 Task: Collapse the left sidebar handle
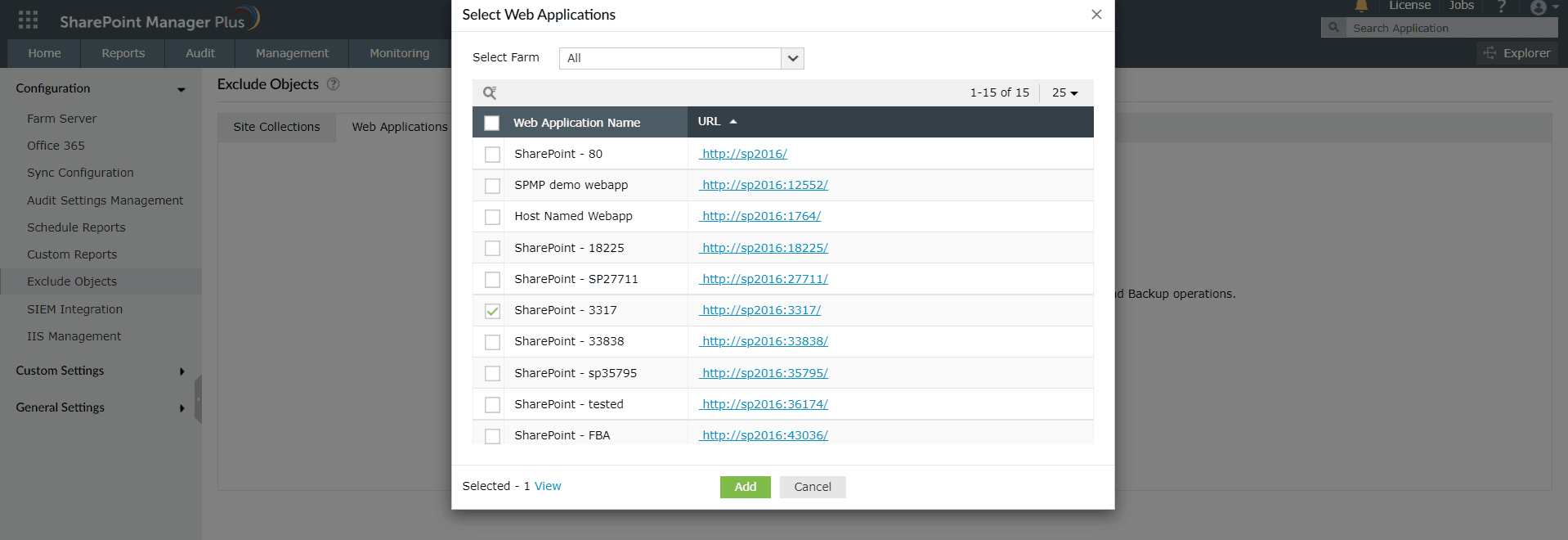pyautogui.click(x=198, y=399)
